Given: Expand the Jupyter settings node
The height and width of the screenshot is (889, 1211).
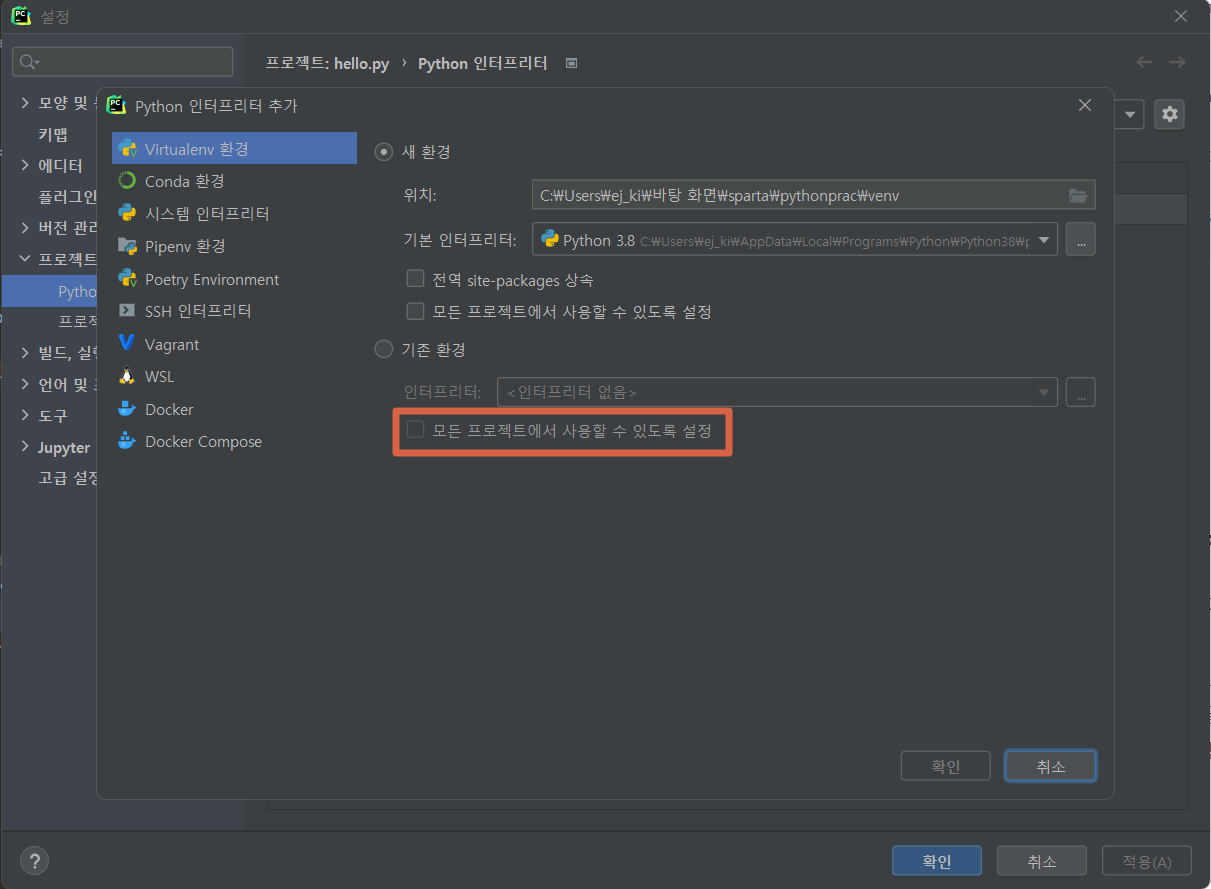Looking at the screenshot, I should click(x=26, y=447).
